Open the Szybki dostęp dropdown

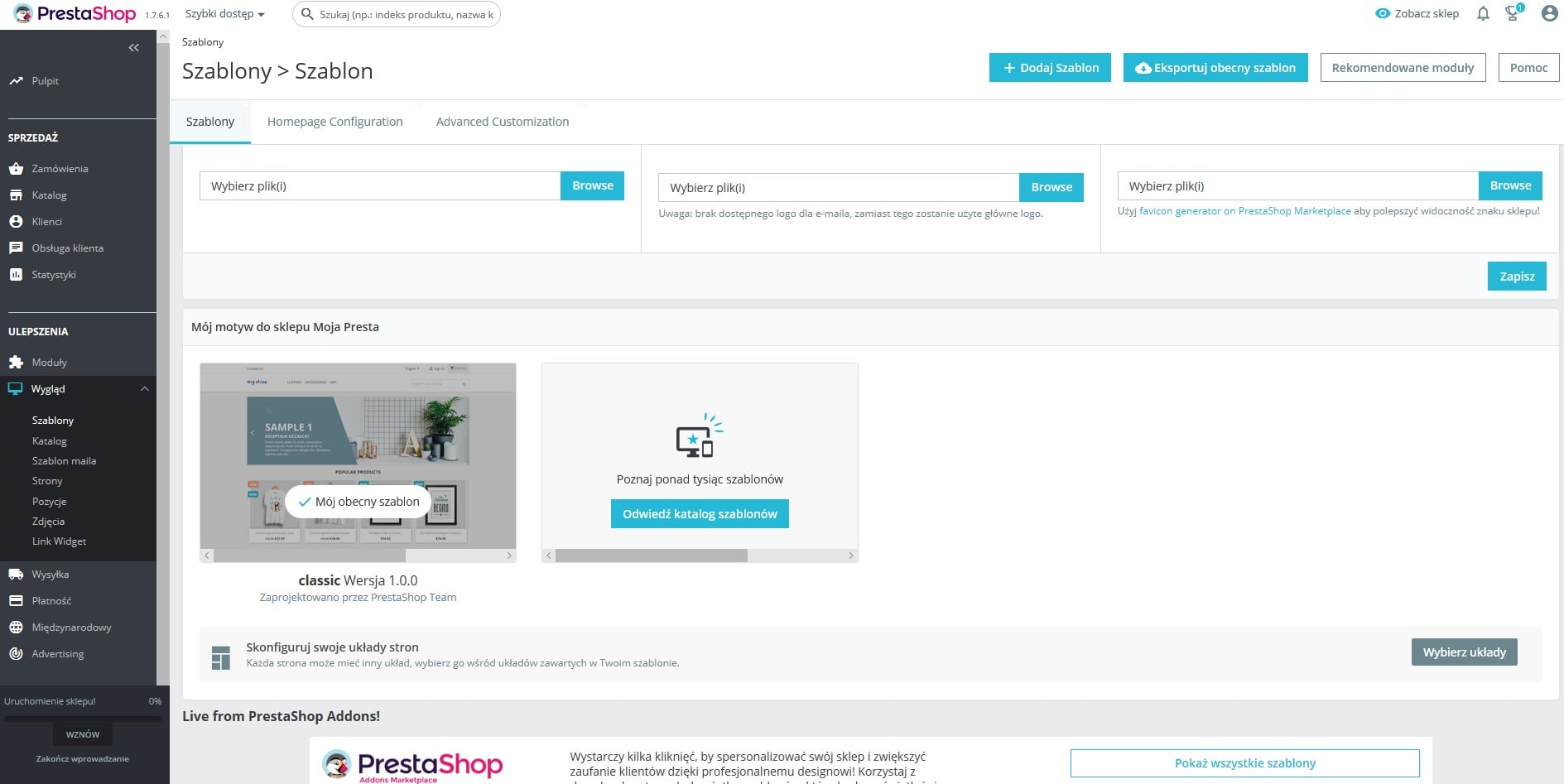pos(220,13)
